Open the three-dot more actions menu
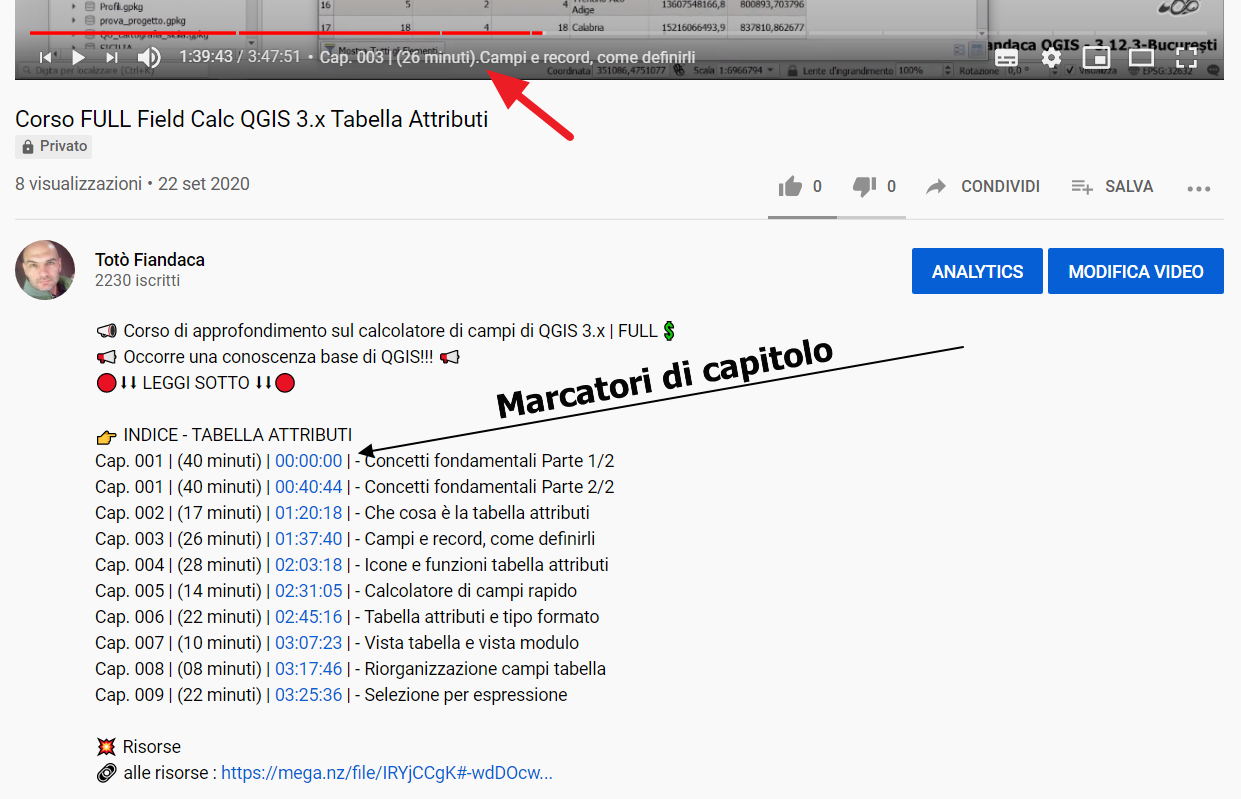This screenshot has height=799, width=1241. tap(1199, 188)
